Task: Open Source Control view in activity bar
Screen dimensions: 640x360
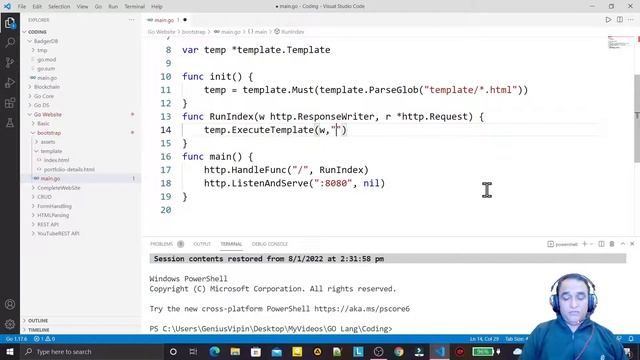Action: click(10, 62)
